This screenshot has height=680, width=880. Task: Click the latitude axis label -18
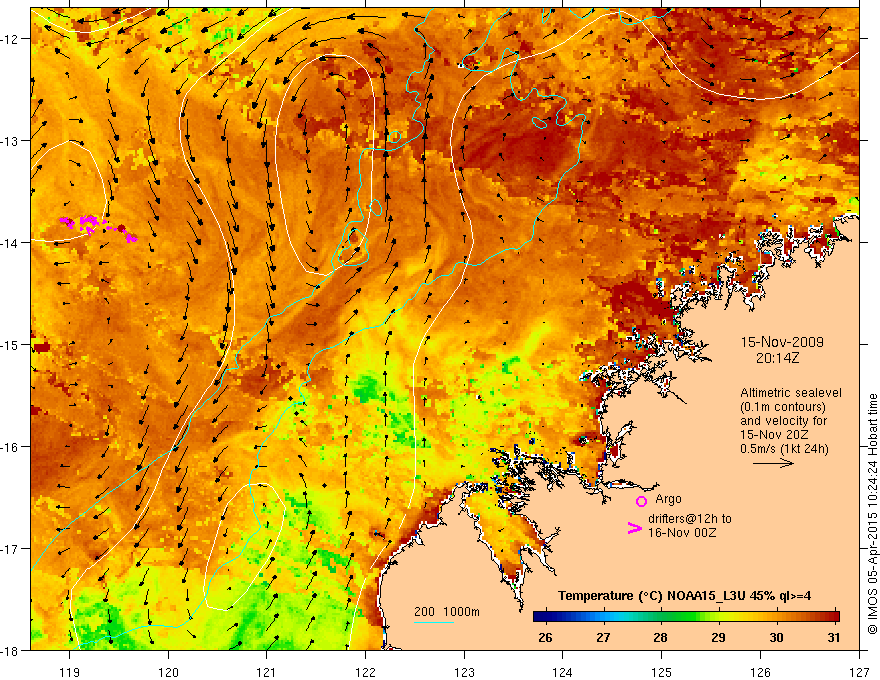(x=10, y=650)
